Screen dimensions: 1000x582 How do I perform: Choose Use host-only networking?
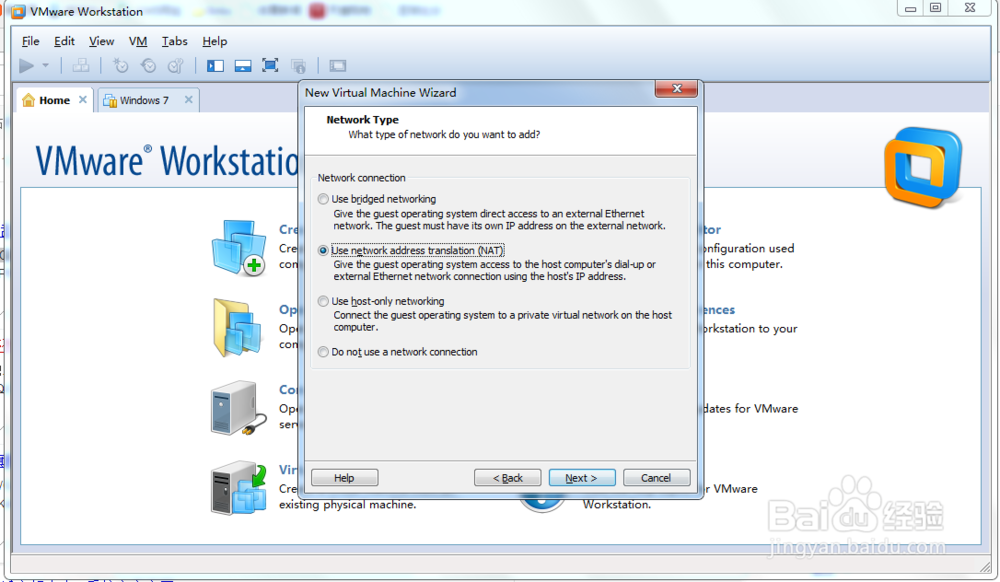[323, 301]
